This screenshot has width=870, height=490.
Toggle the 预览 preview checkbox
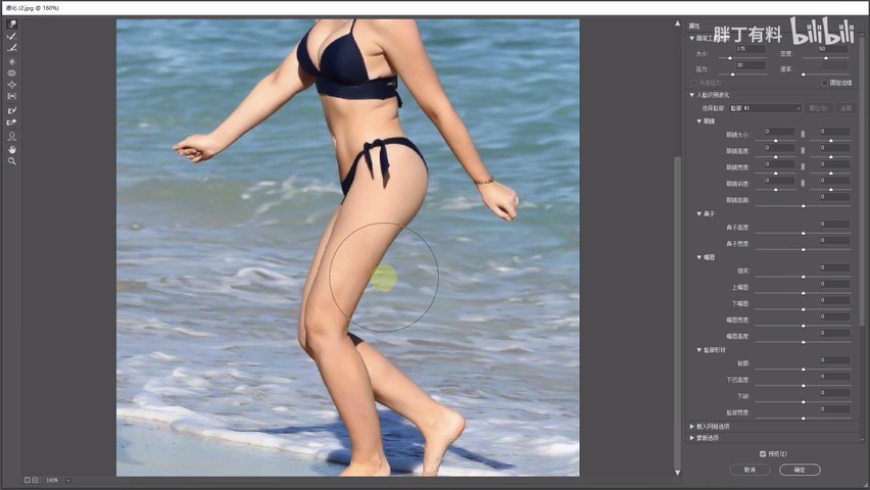click(763, 453)
